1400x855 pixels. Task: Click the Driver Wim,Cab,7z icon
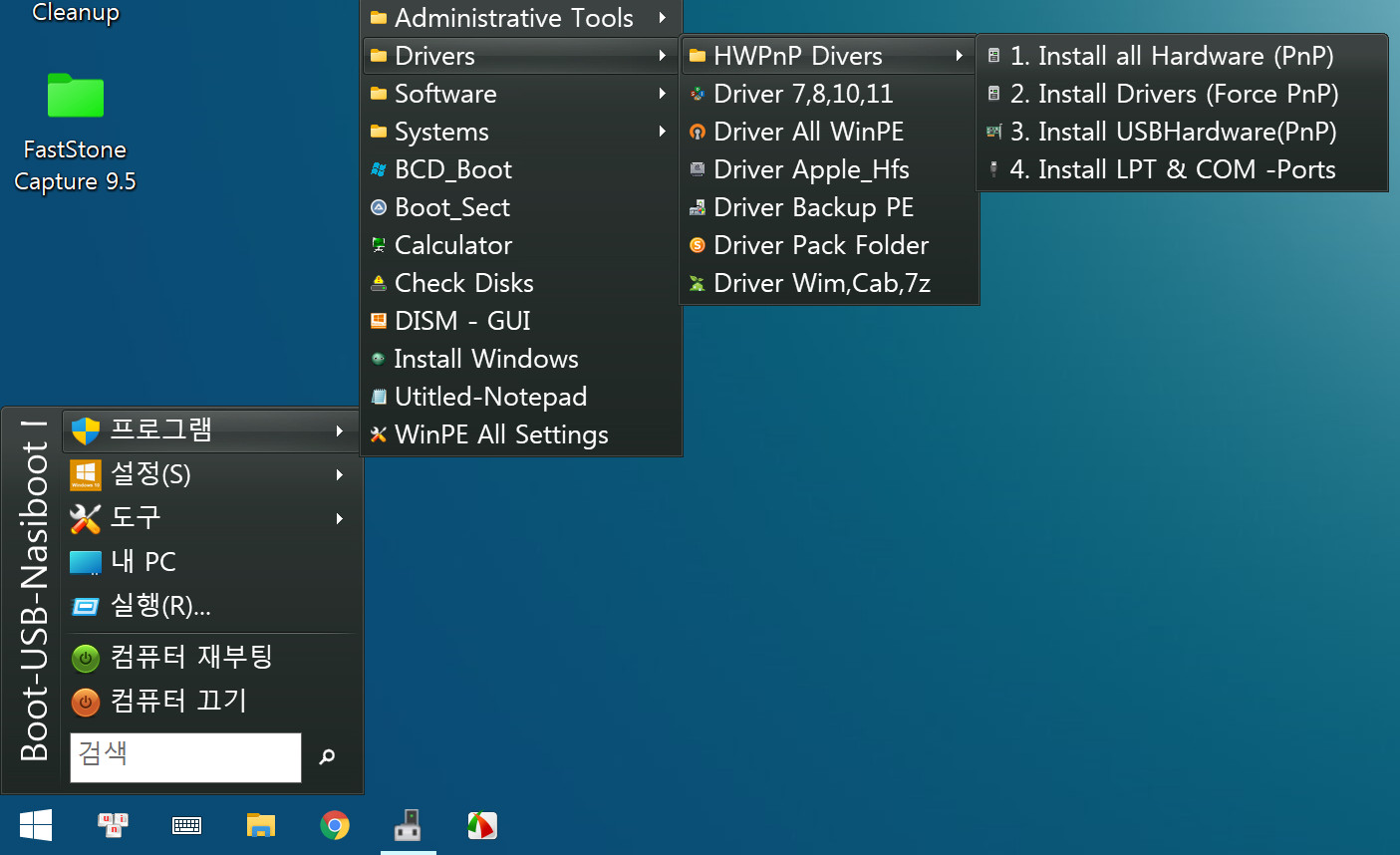coord(698,283)
